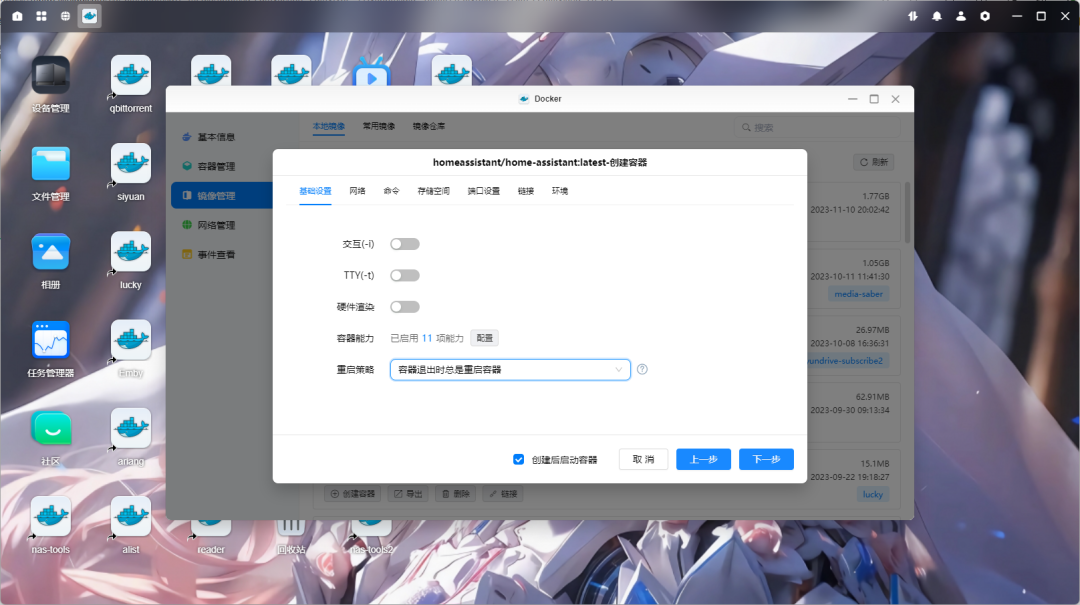
Task: Click the 刷新 refresh button
Action: 872,161
